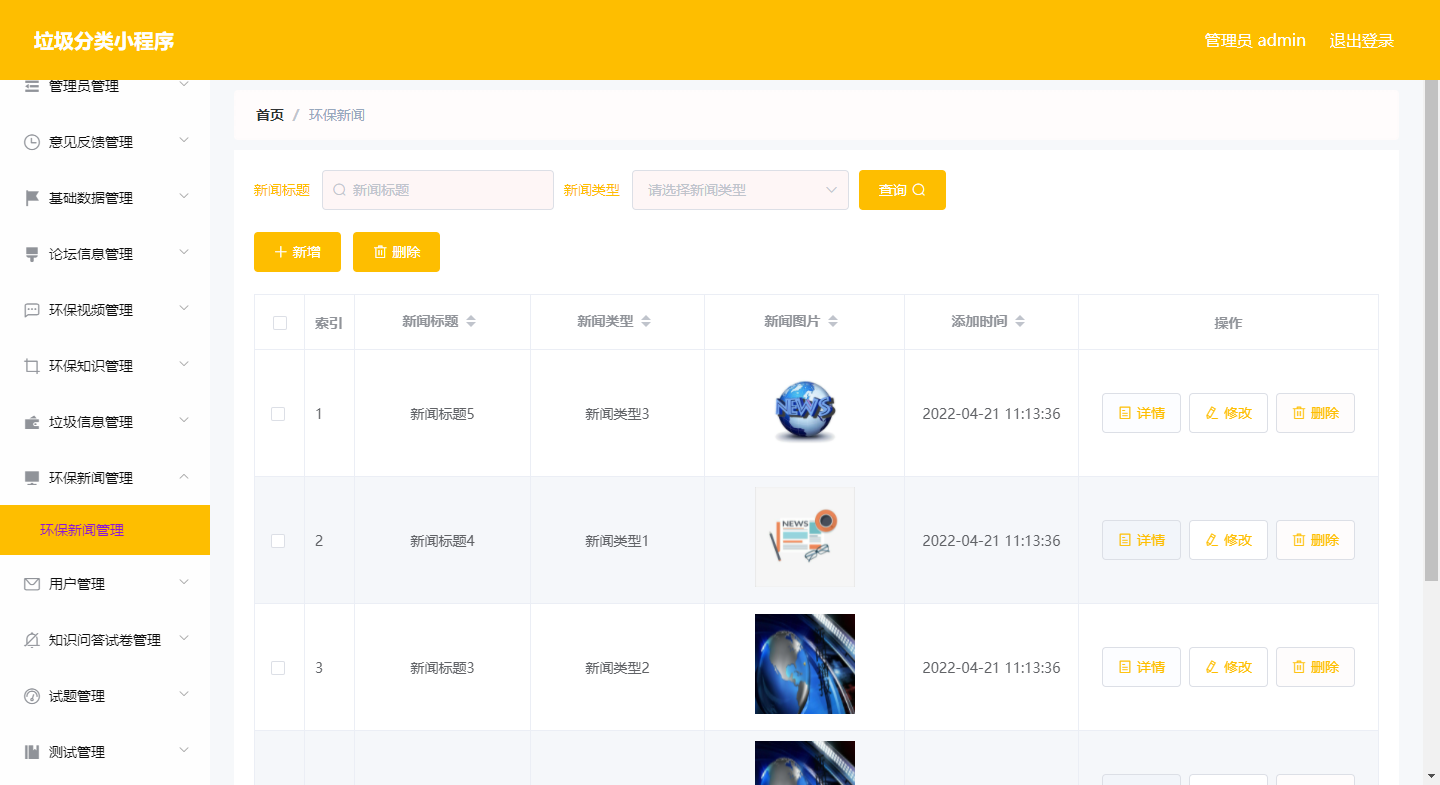Click 详情 button for 新闻标题3
1440x785 pixels.
pos(1141,667)
